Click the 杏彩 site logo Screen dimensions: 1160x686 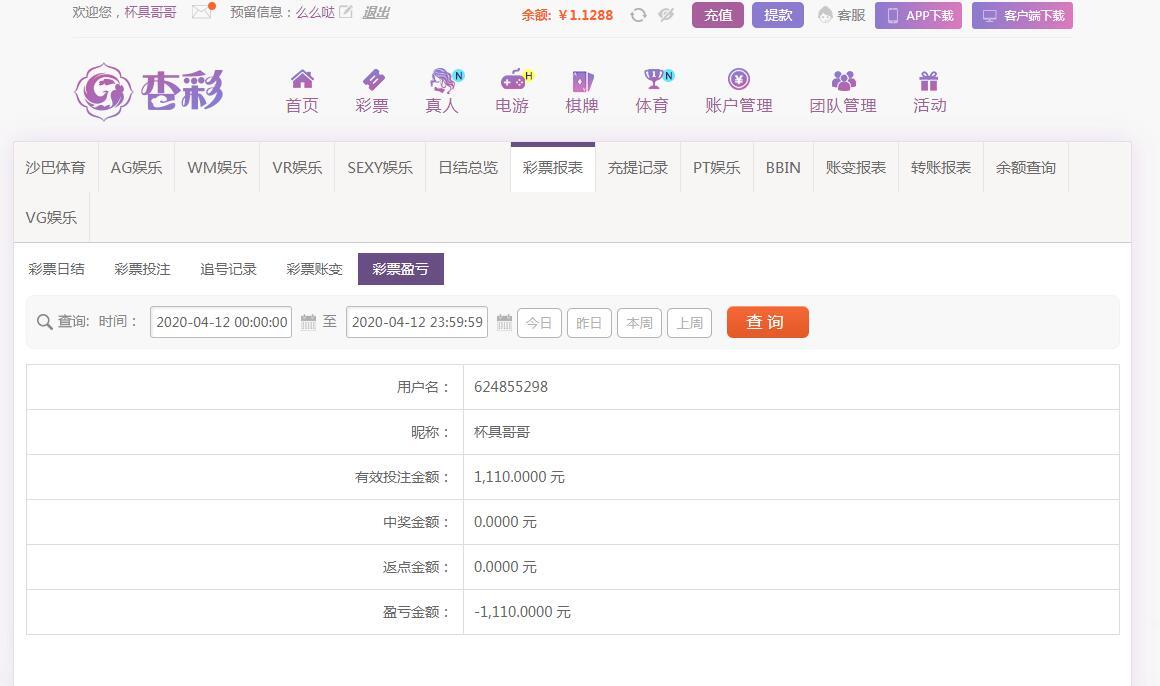point(149,92)
